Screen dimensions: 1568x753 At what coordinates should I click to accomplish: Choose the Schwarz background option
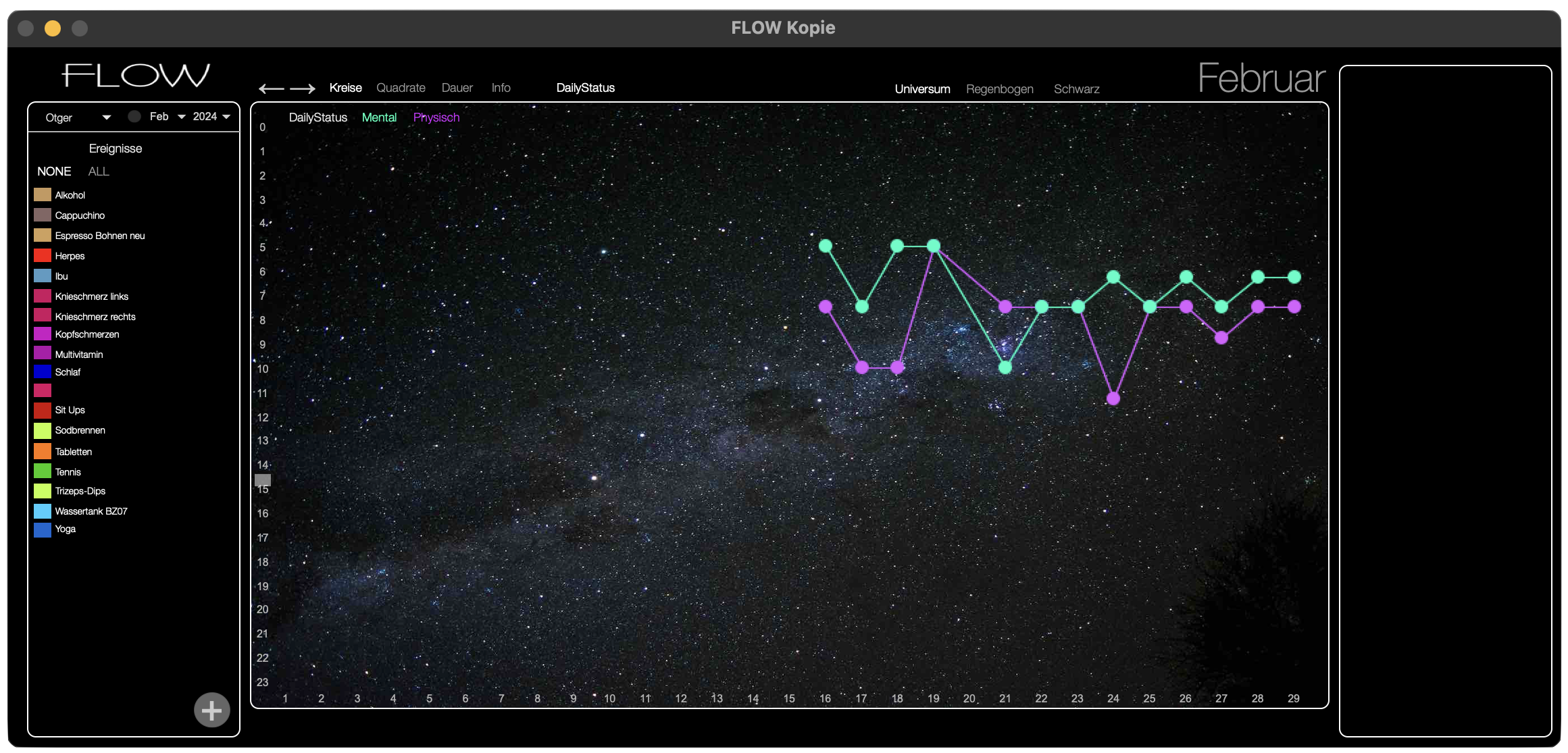coord(1076,89)
